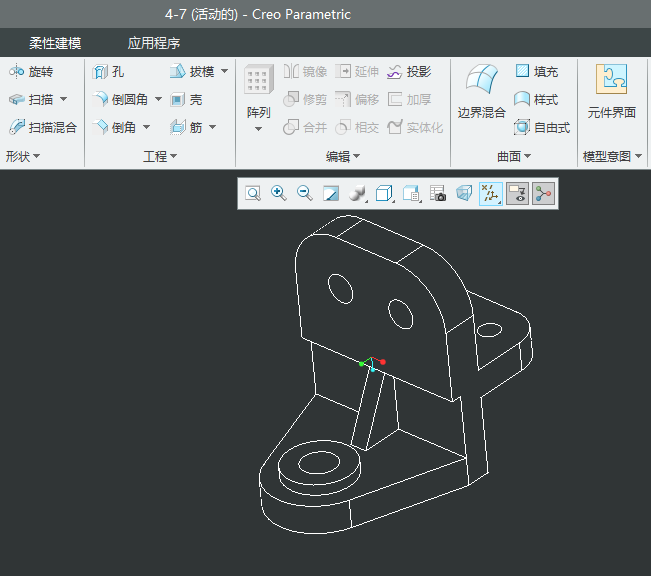Select the Shell (壳) tool
The height and width of the screenshot is (576, 651).
pos(186,100)
